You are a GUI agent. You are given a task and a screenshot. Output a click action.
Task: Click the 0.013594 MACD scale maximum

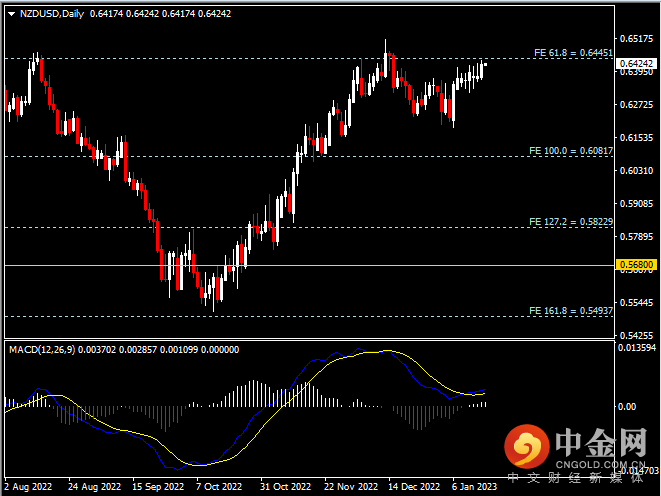click(x=636, y=348)
